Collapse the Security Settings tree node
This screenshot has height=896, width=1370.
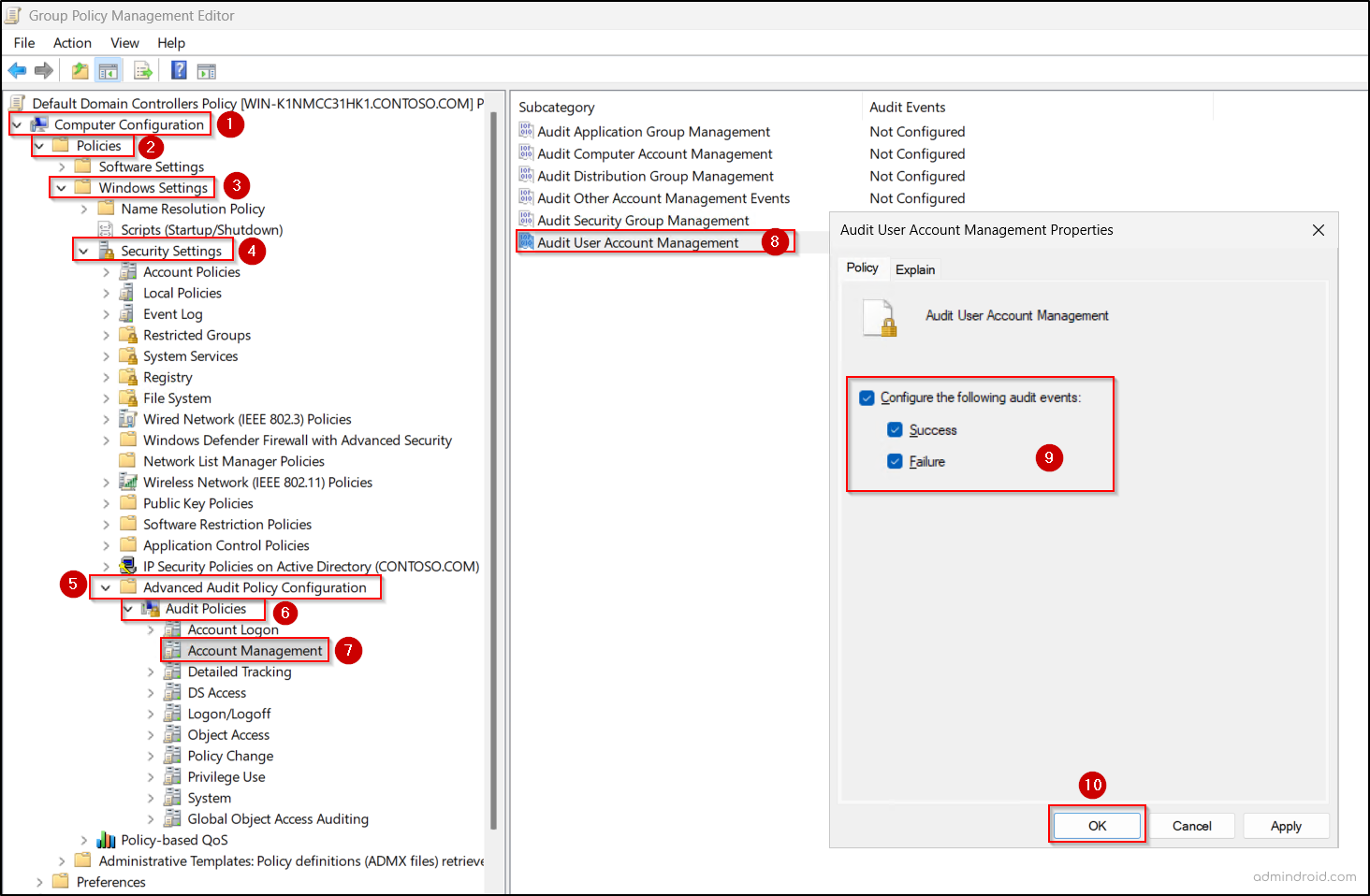coord(83,251)
